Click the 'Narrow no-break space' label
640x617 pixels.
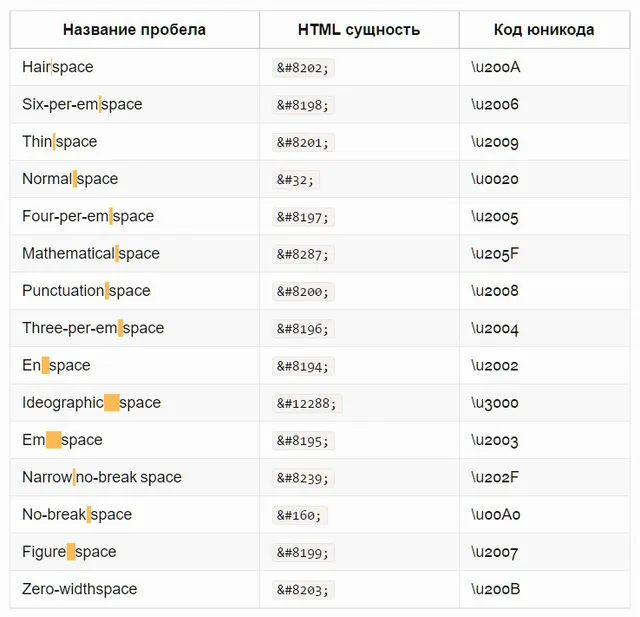tap(102, 477)
